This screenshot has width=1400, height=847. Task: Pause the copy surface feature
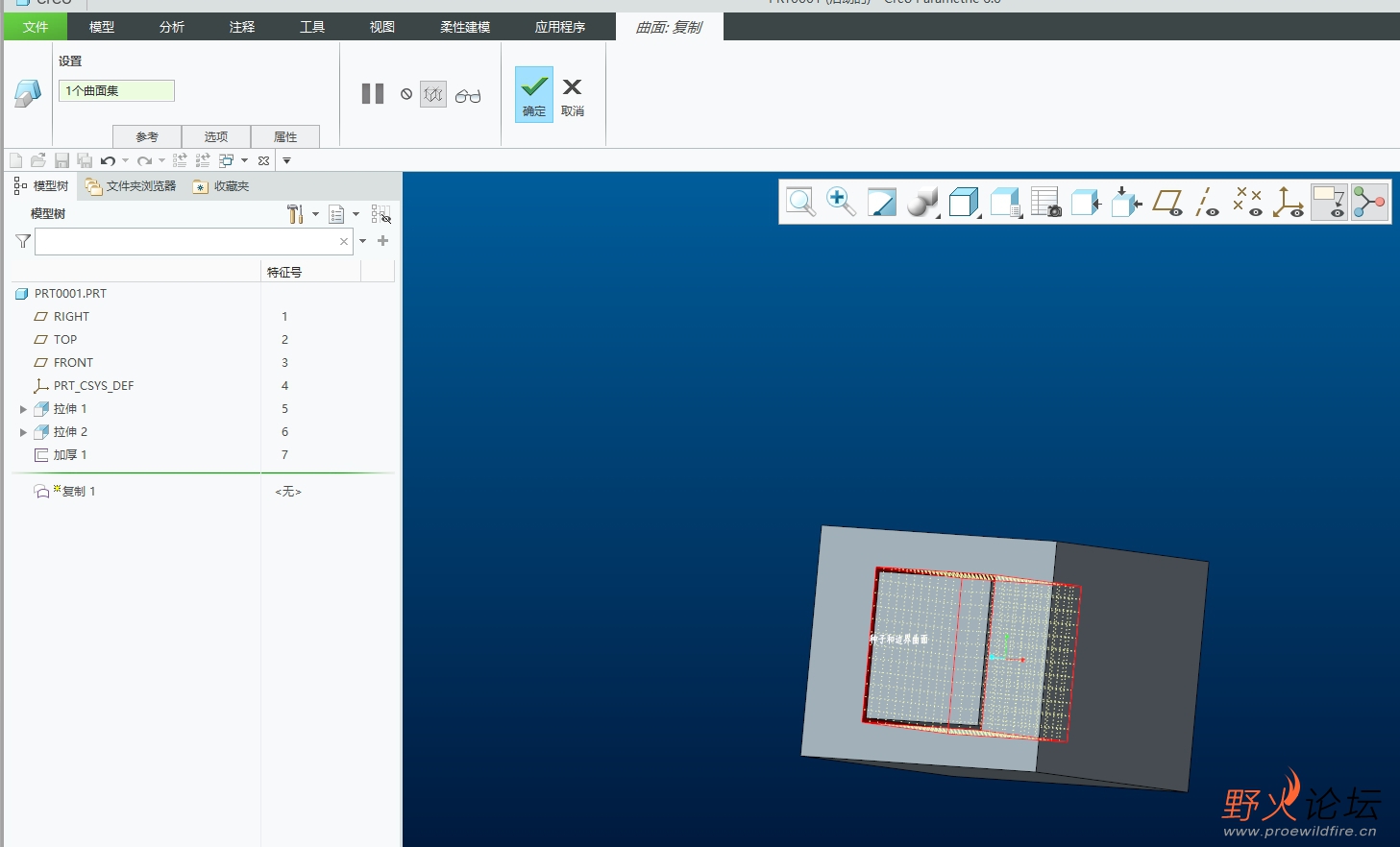373,93
